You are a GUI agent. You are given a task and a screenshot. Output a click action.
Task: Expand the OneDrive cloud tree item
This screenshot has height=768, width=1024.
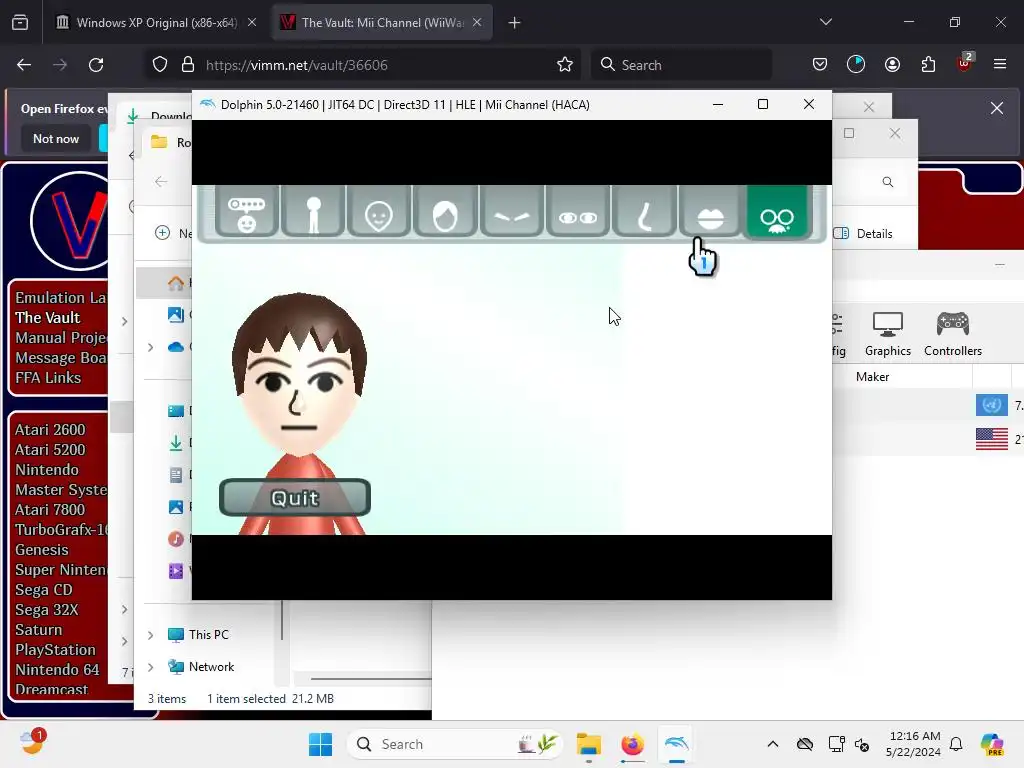(x=150, y=347)
